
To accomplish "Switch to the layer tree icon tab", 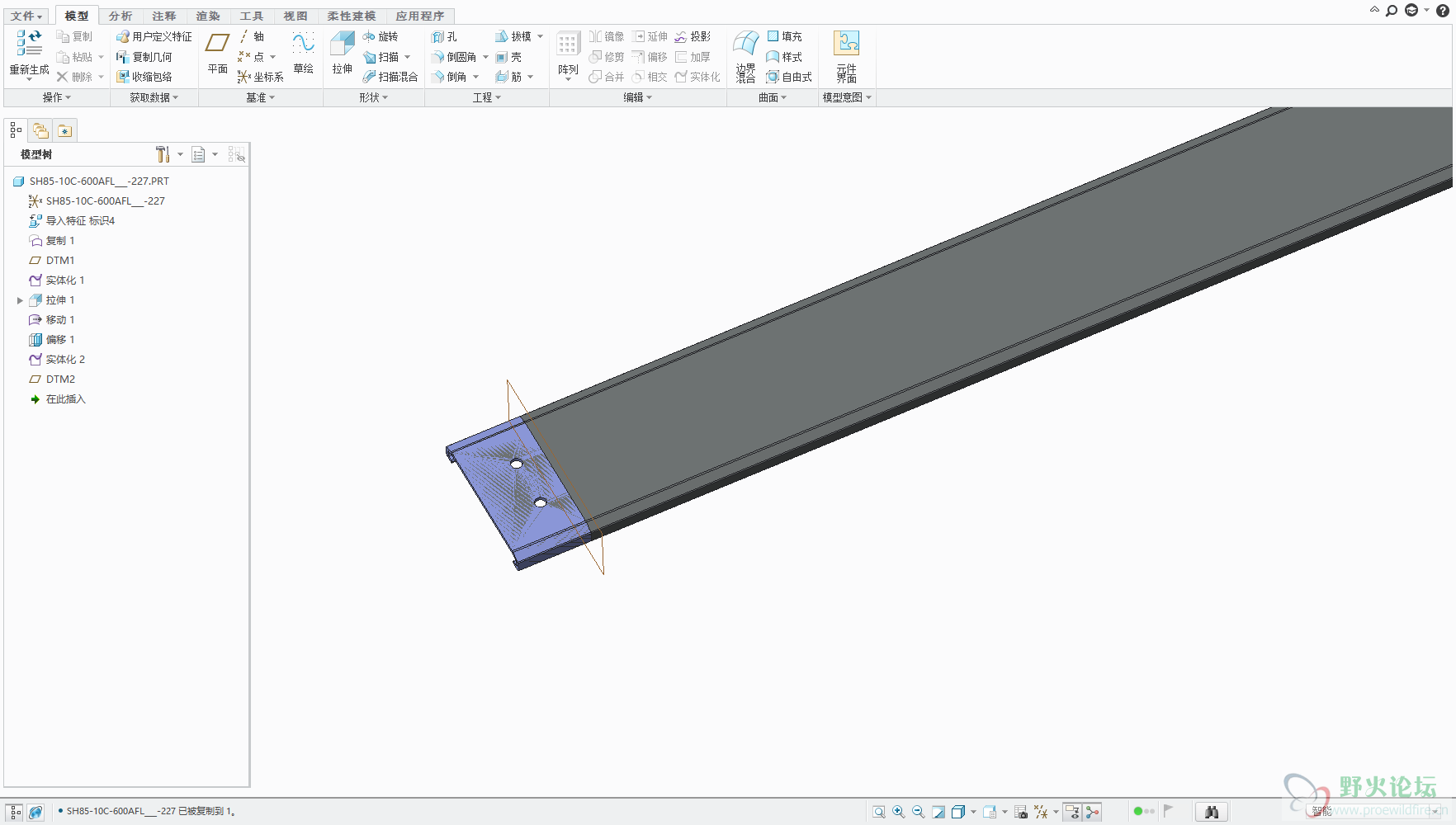I will tap(40, 130).
